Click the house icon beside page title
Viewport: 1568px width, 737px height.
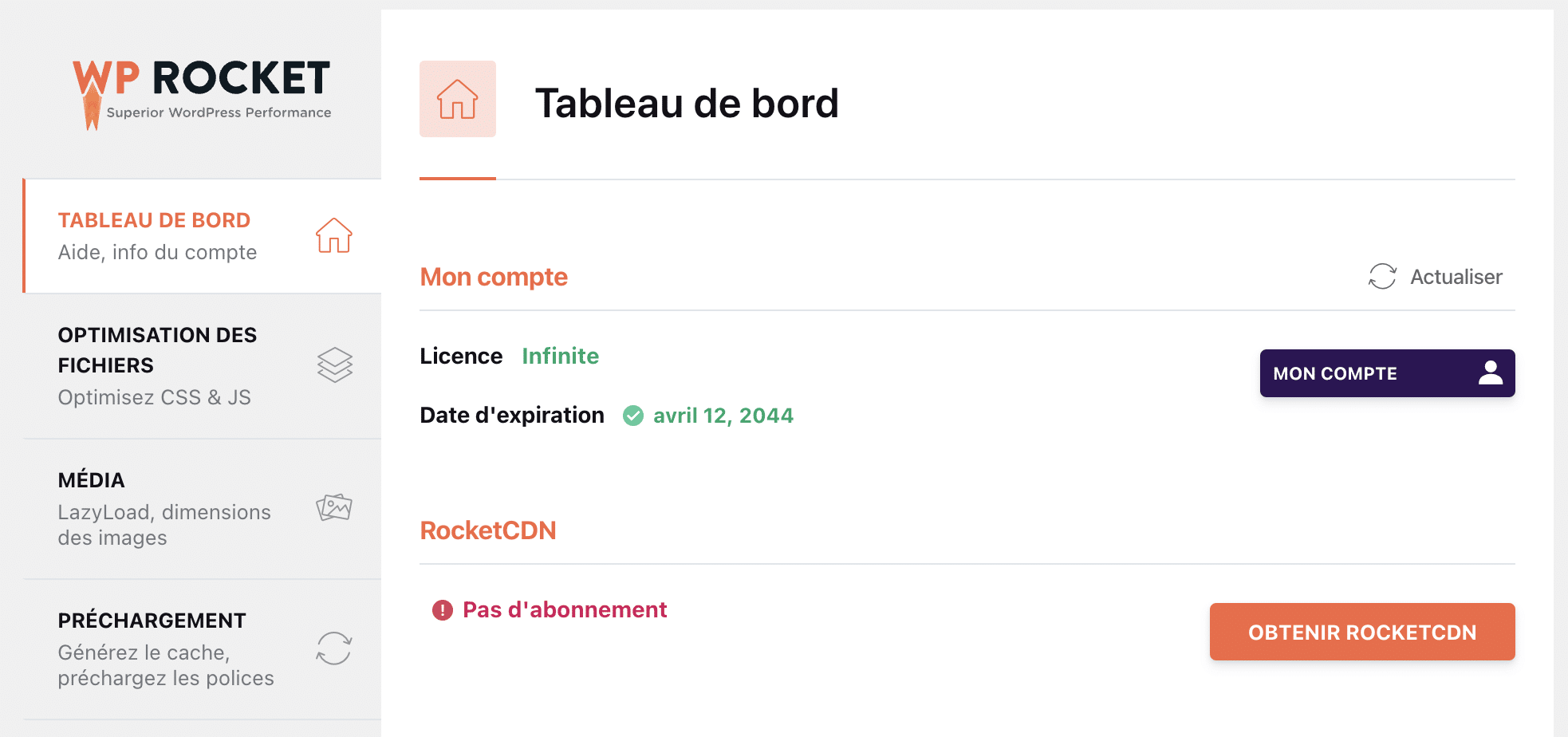click(457, 99)
